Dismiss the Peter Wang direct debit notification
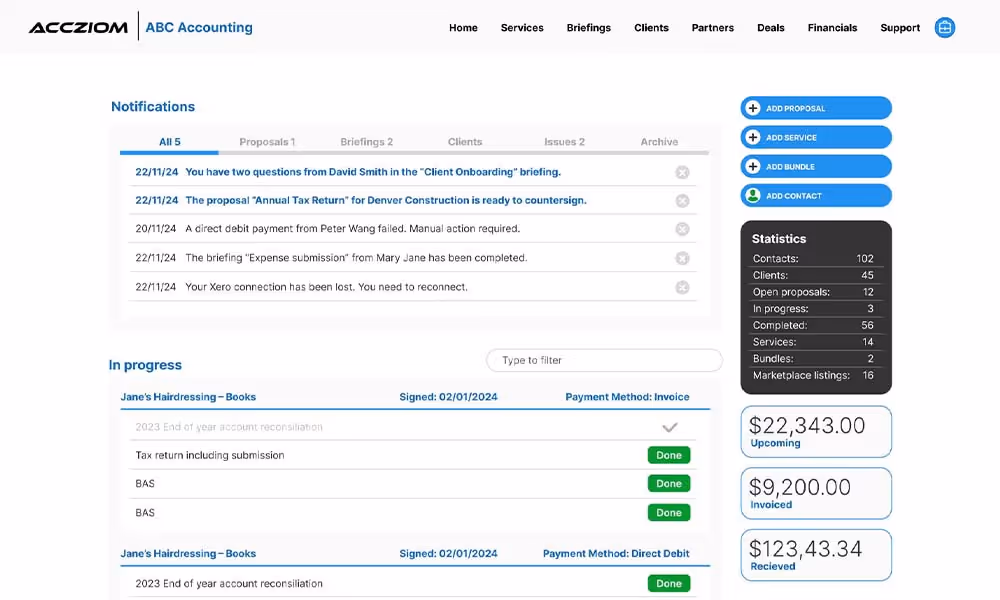The image size is (1000, 600). pos(682,229)
